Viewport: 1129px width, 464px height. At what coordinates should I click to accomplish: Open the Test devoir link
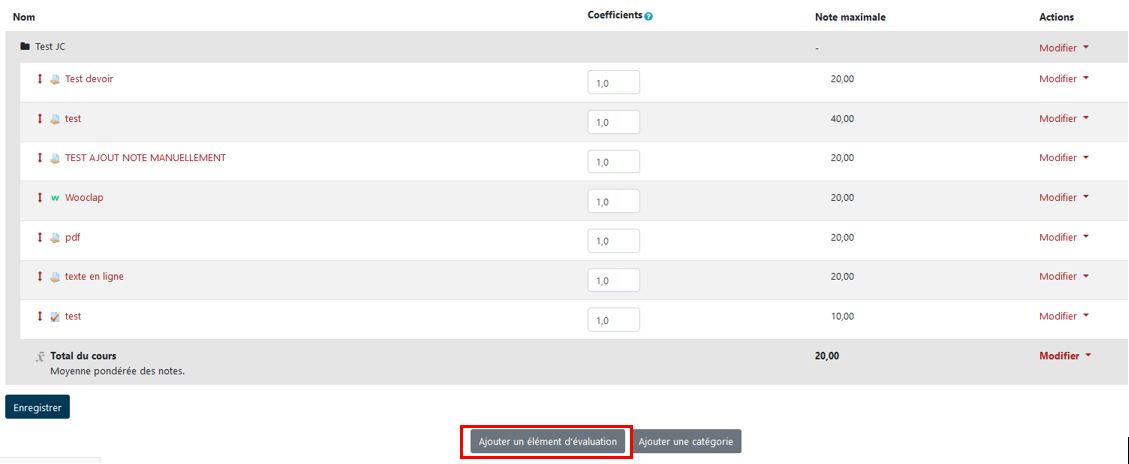(x=89, y=79)
